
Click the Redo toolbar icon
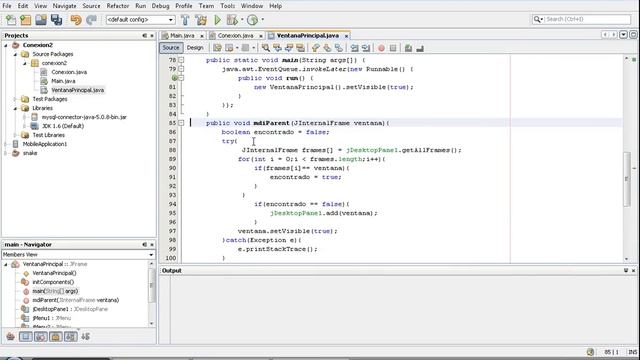(x=91, y=20)
